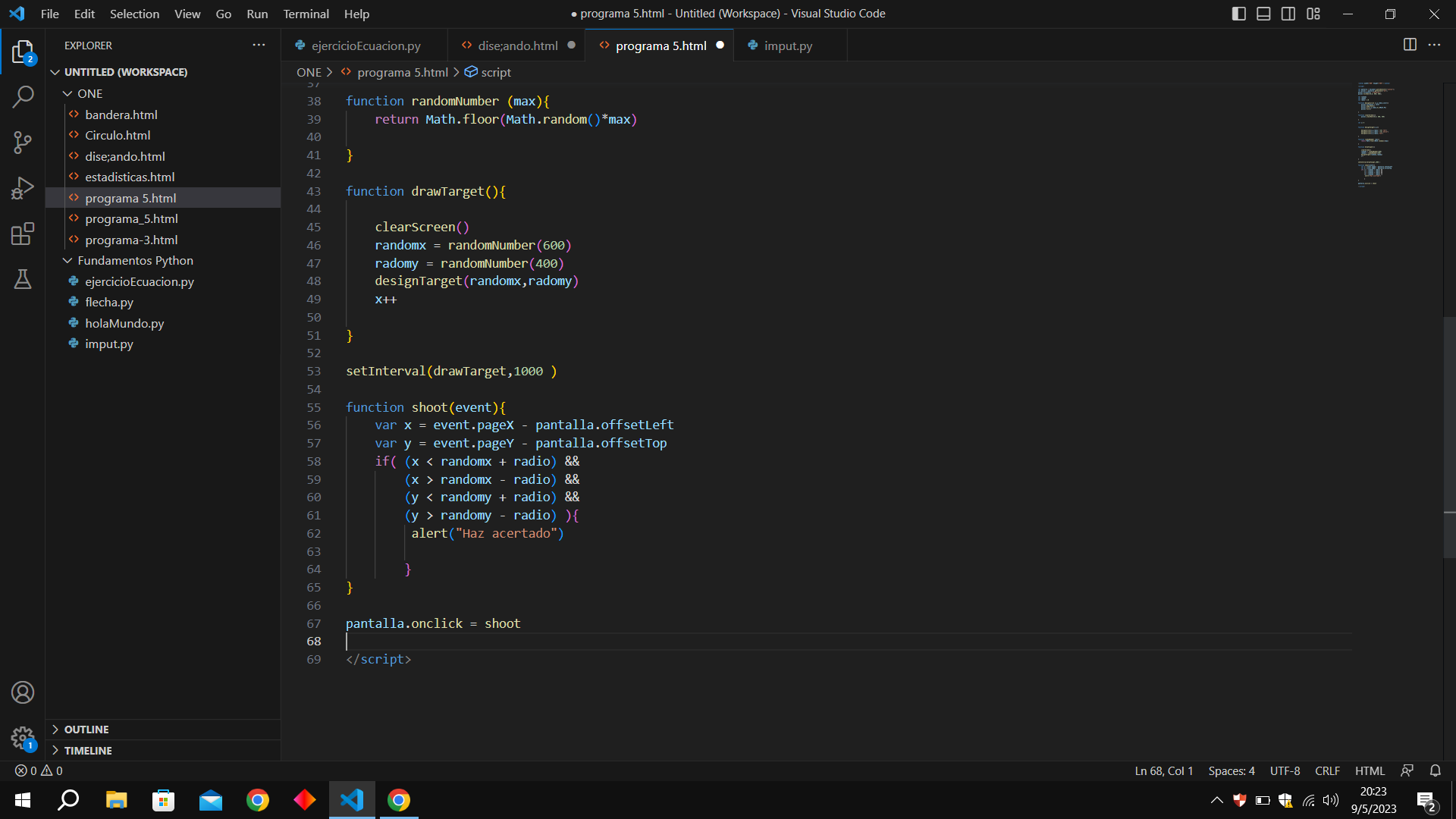Open the Explorer view in activity bar
Image resolution: width=1456 pixels, height=819 pixels.
tap(23, 52)
